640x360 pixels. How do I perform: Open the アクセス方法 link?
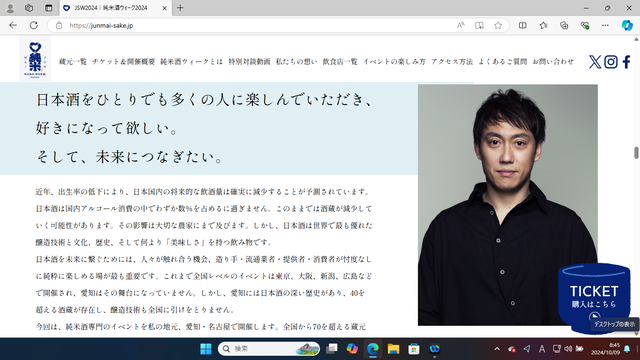click(452, 62)
